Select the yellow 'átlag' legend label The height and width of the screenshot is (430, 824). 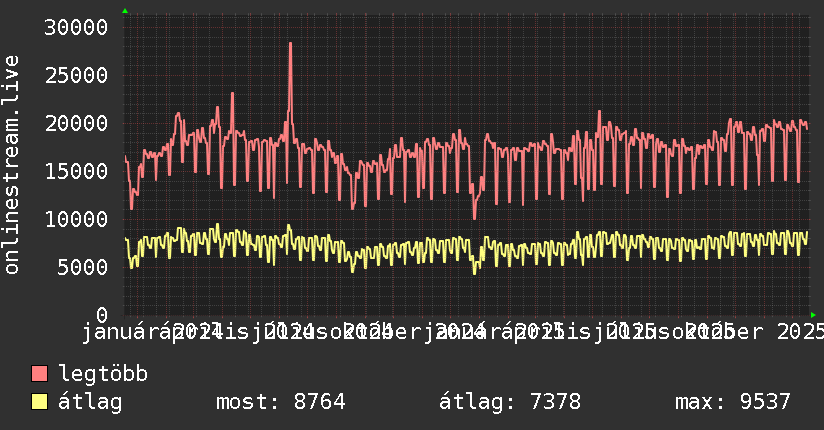click(x=90, y=402)
